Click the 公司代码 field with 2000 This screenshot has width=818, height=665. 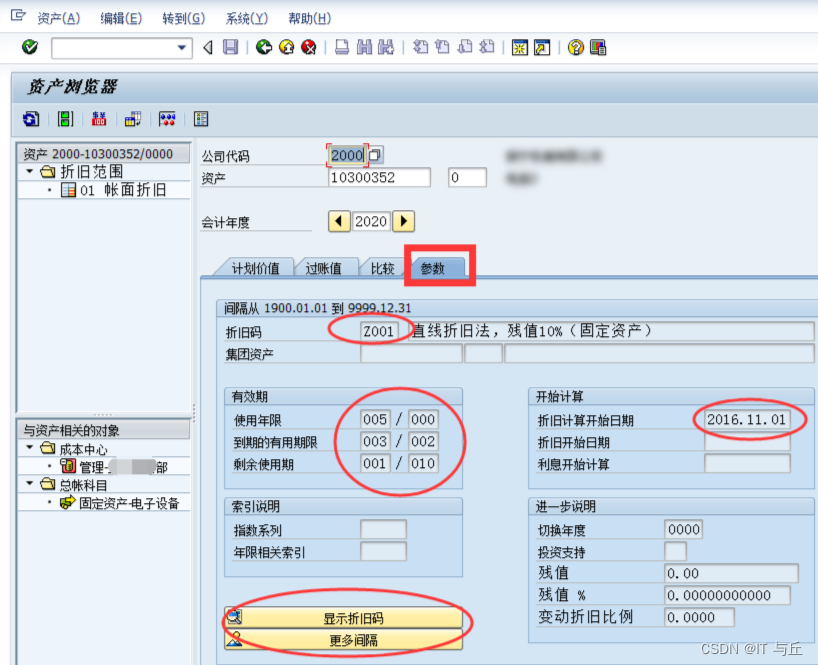tap(347, 155)
